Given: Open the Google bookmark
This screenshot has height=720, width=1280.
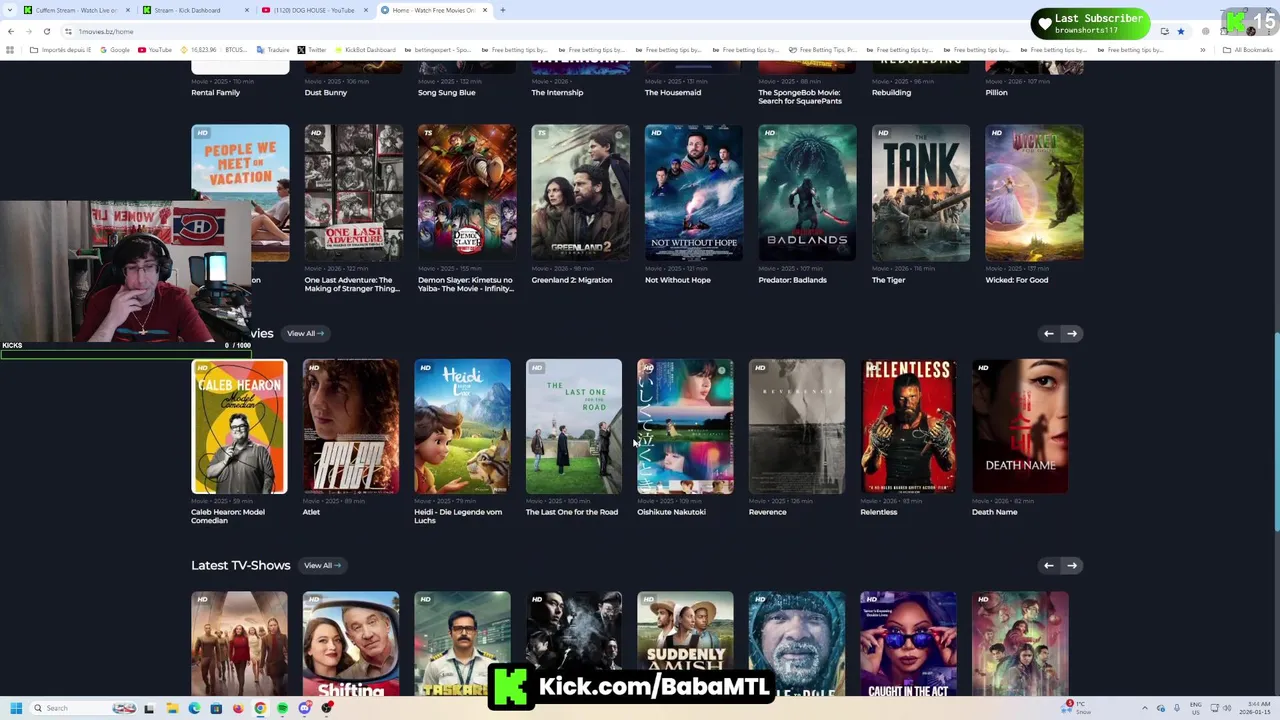Looking at the screenshot, I should tap(115, 50).
